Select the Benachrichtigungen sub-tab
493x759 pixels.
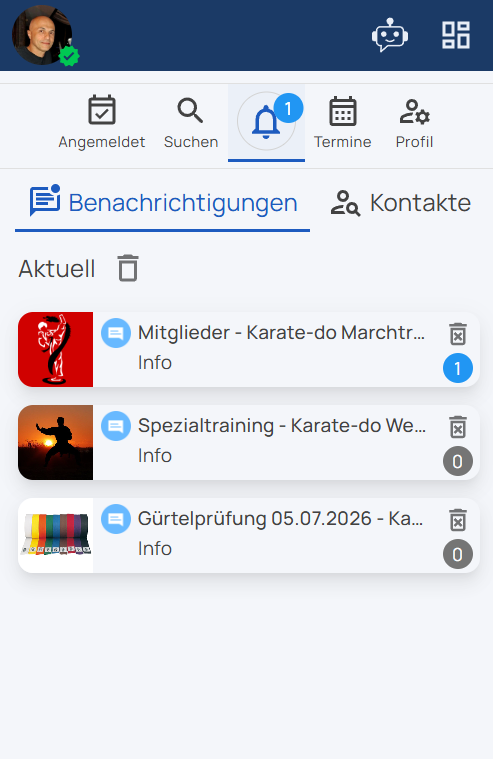point(163,202)
